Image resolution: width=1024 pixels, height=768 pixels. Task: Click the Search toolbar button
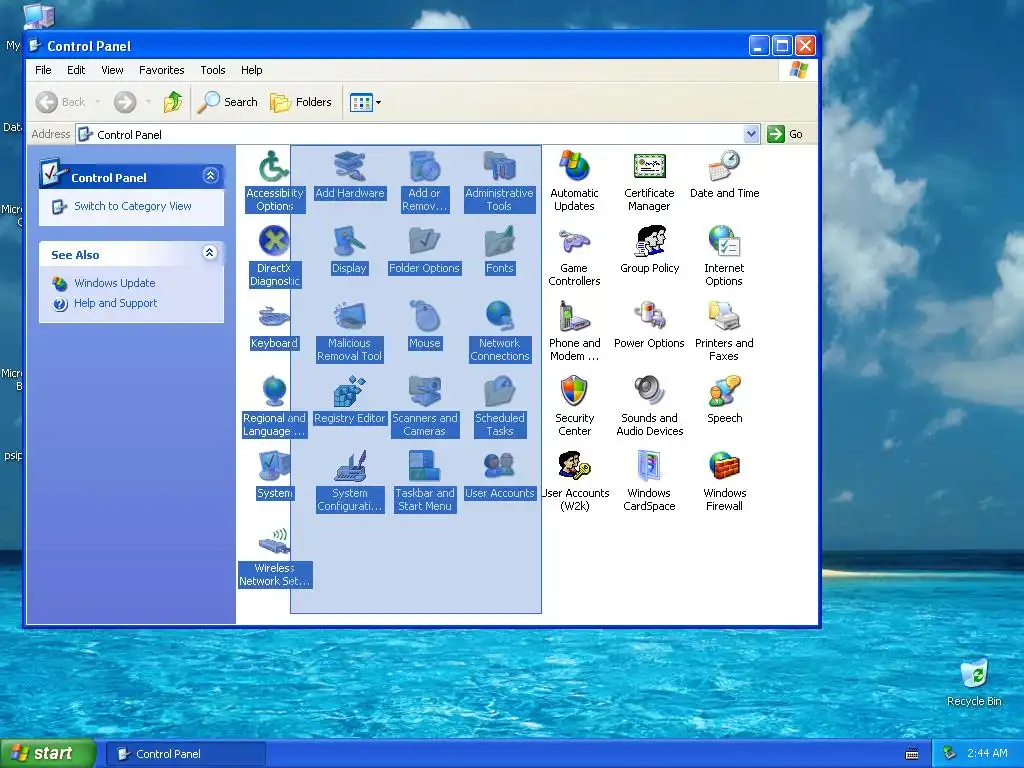[x=228, y=102]
